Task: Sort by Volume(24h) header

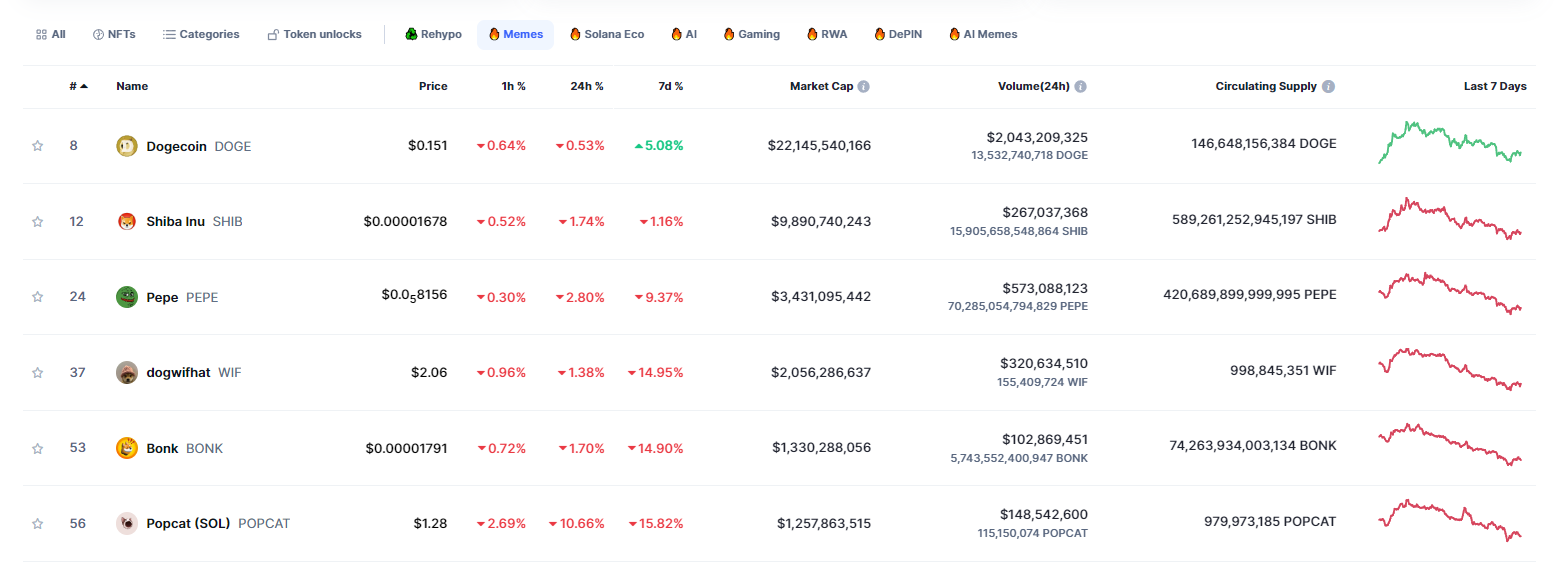Action: tap(1034, 86)
